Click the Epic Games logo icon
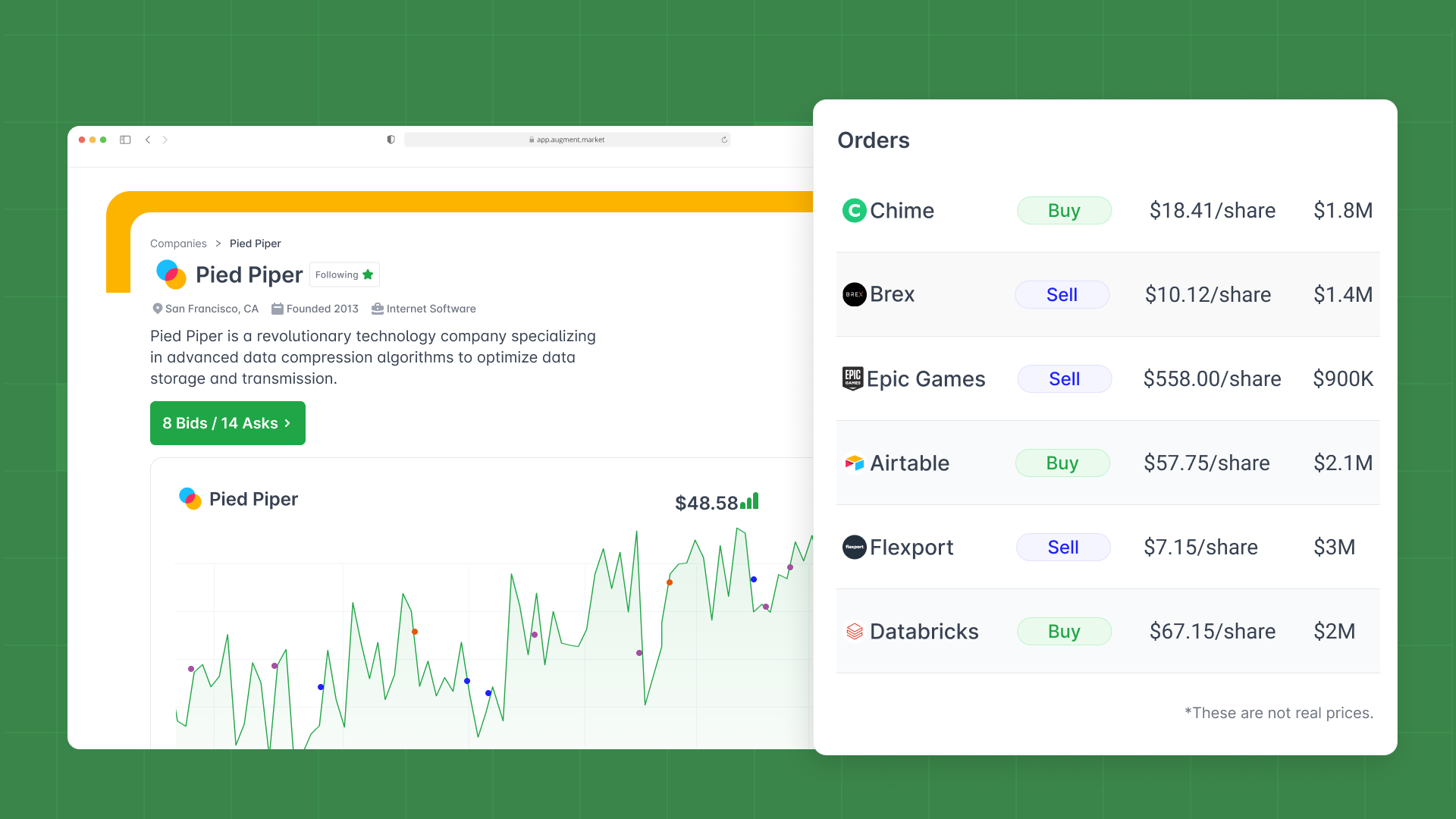This screenshot has width=1456, height=819. [x=852, y=379]
